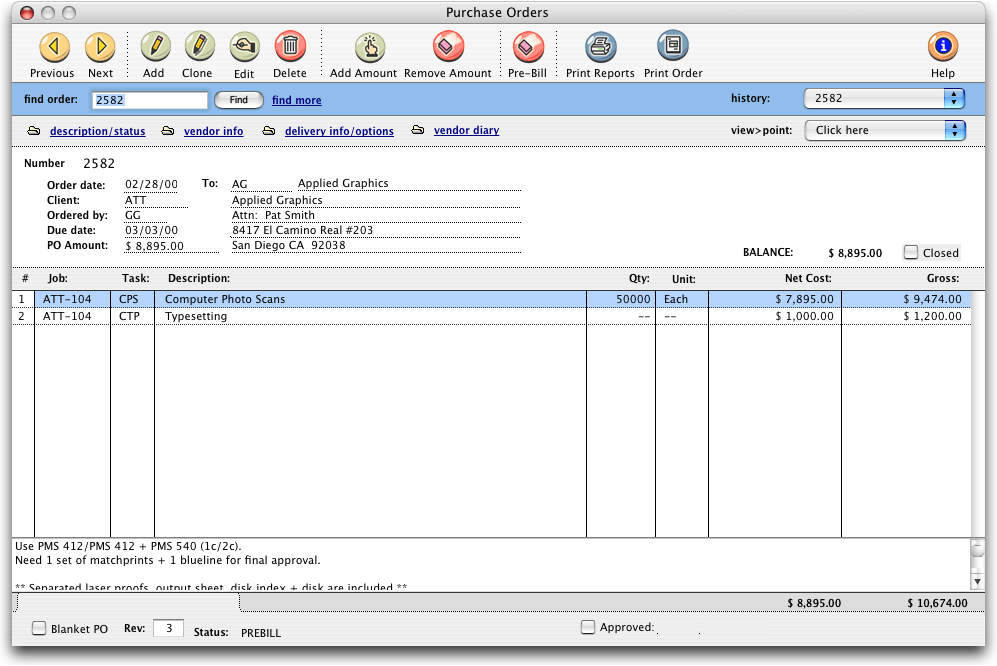Open the view>point Click here dropdown

(885, 130)
